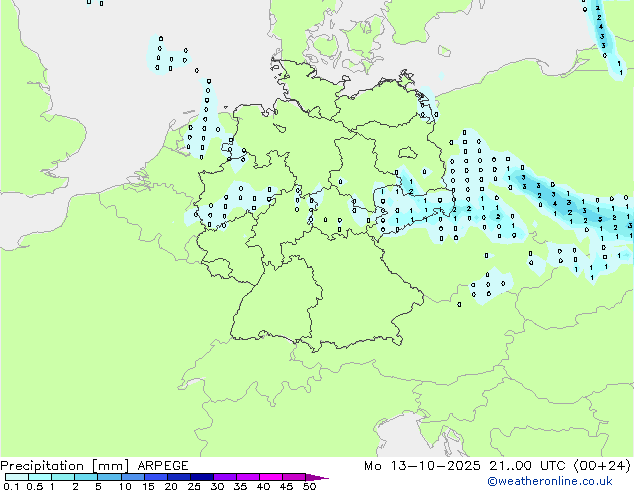The image size is (634, 490).
Task: Select the magenta swatch between 40 and 45
Action: (x=271, y=477)
